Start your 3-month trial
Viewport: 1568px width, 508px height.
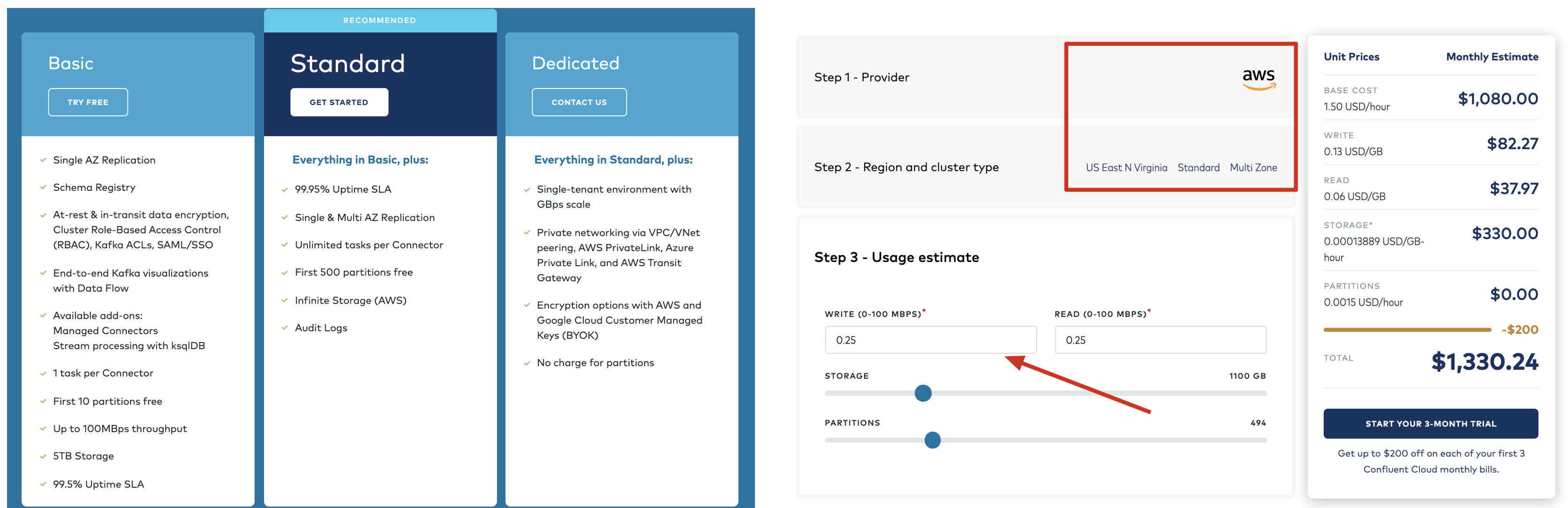[1431, 424]
